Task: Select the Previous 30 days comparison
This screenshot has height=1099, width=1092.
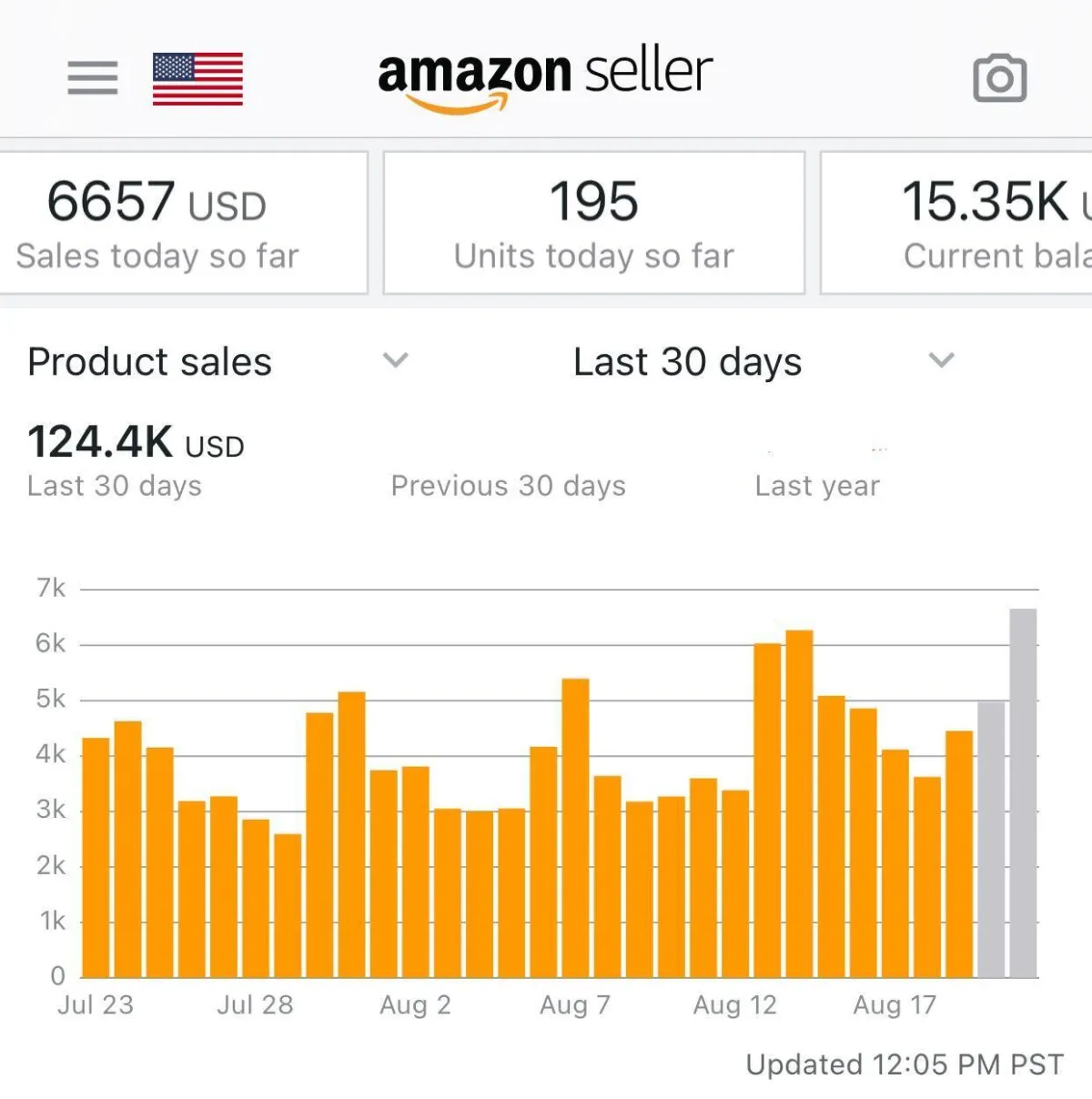Action: coord(509,486)
